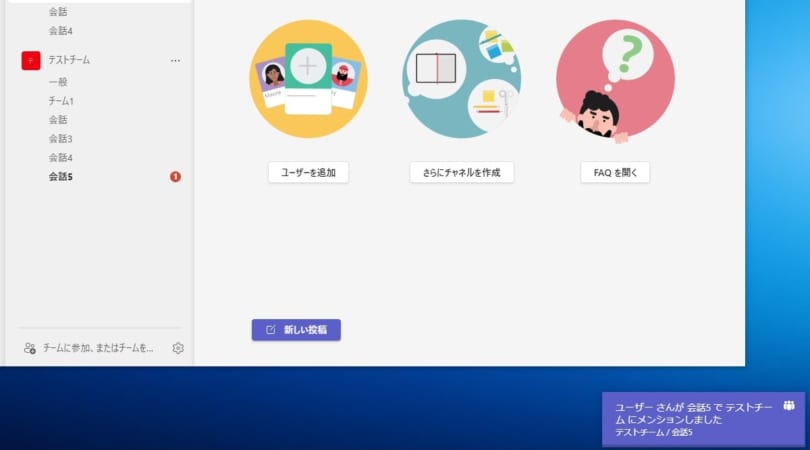The height and width of the screenshot is (450, 810).
Task: Click the さらにチャネルを作成 button
Action: (461, 173)
